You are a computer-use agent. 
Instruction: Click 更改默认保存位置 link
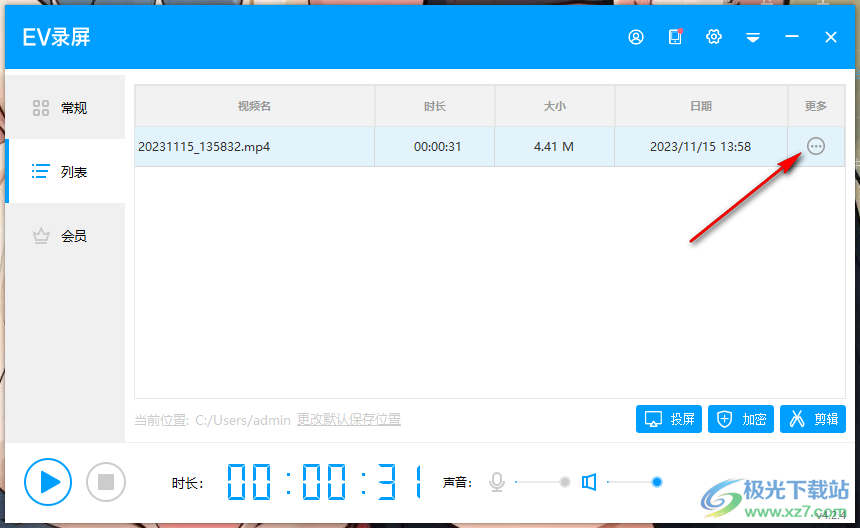[x=349, y=419]
